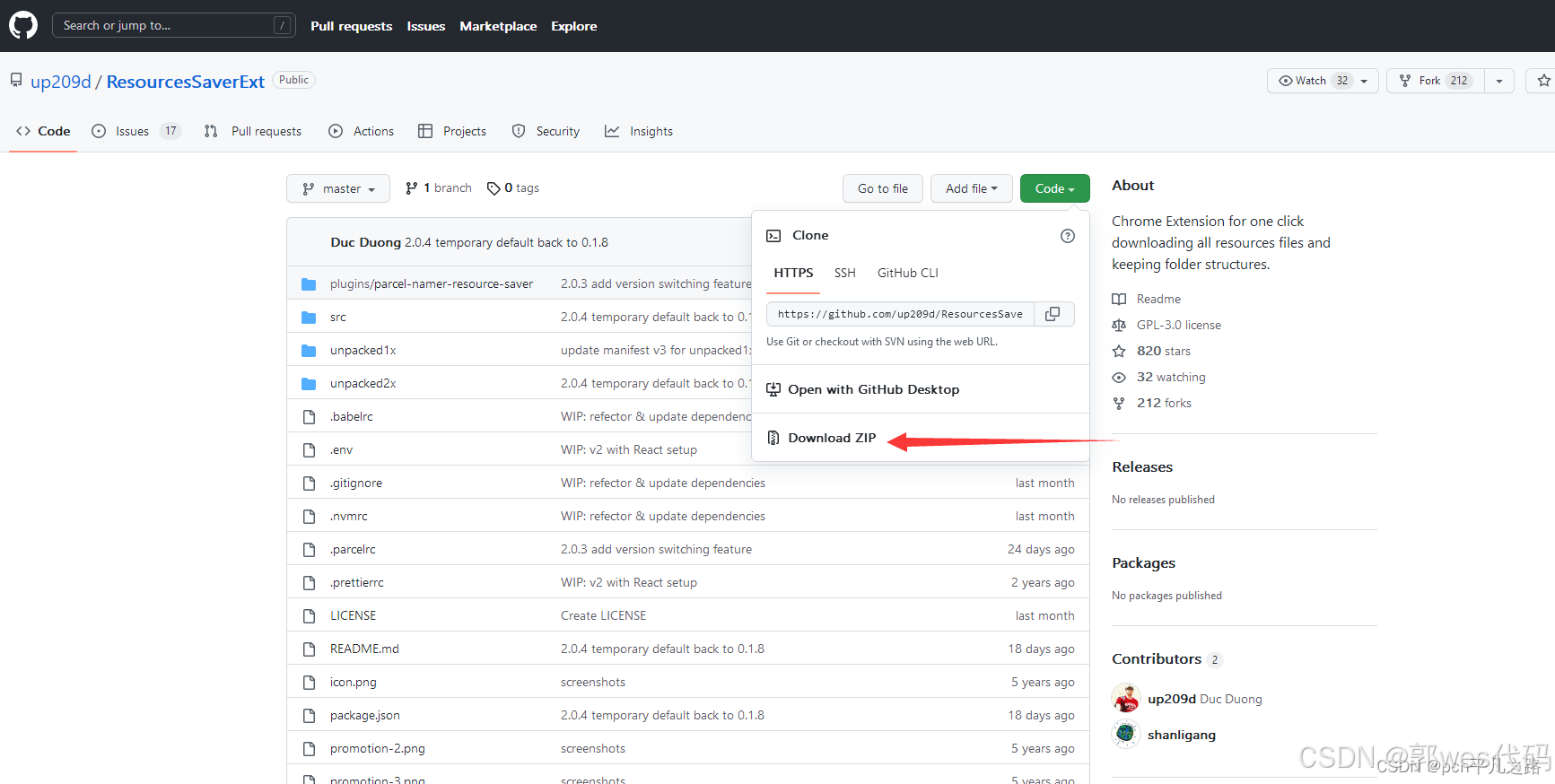The image size is (1555, 784).
Task: Open the 820 stars link
Action: click(1164, 351)
